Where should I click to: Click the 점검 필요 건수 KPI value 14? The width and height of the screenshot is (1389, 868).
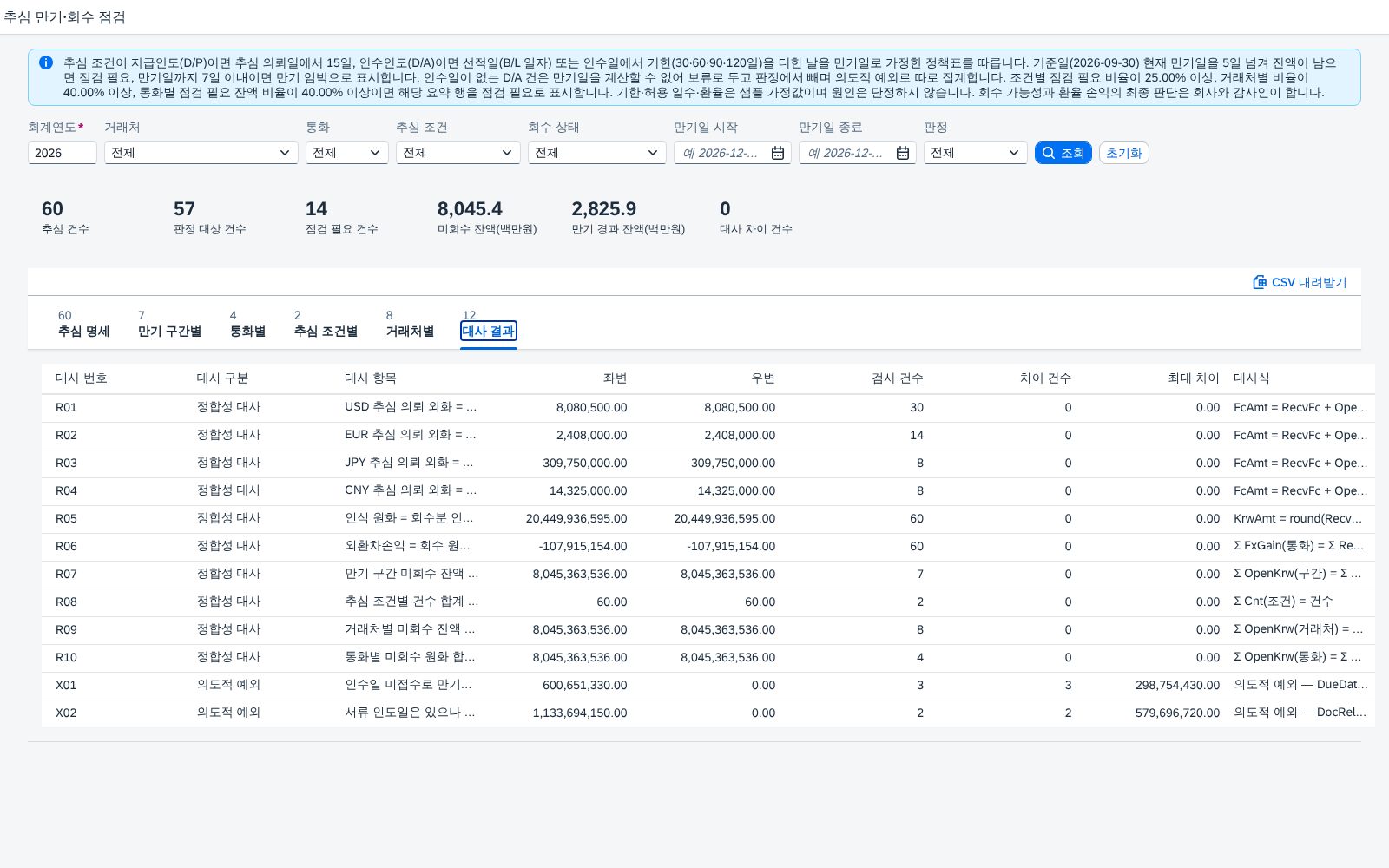point(316,209)
